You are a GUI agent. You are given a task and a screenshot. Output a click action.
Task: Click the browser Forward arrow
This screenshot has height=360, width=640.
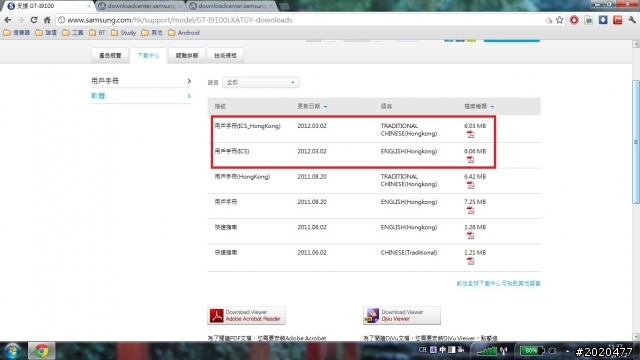click(20, 20)
